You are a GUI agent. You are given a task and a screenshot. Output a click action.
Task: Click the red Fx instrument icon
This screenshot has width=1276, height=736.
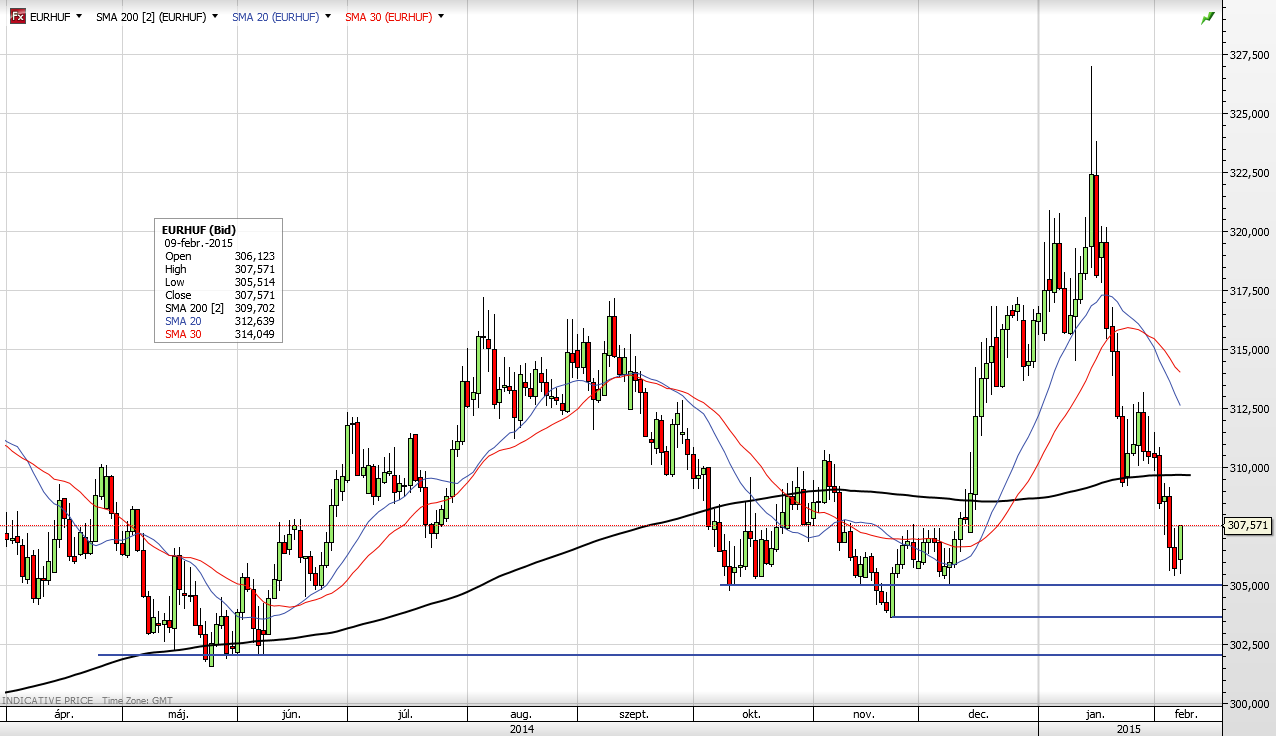tap(17, 17)
